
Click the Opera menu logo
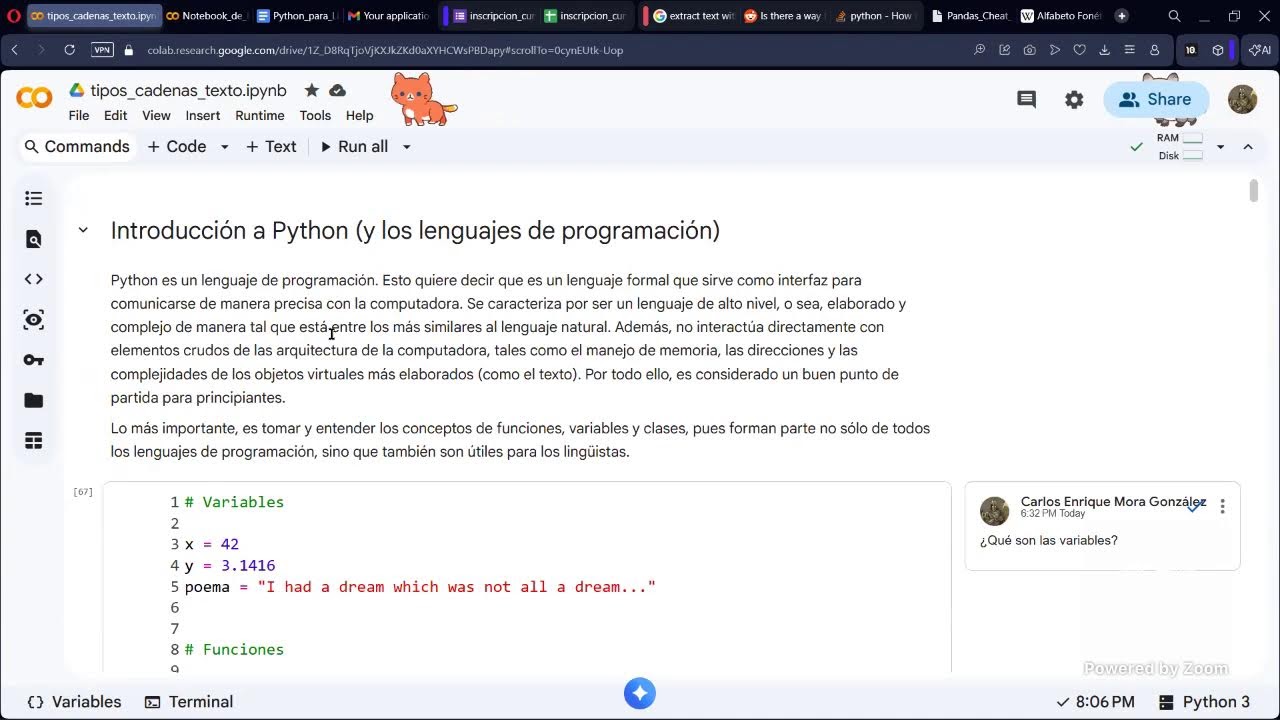[12, 16]
